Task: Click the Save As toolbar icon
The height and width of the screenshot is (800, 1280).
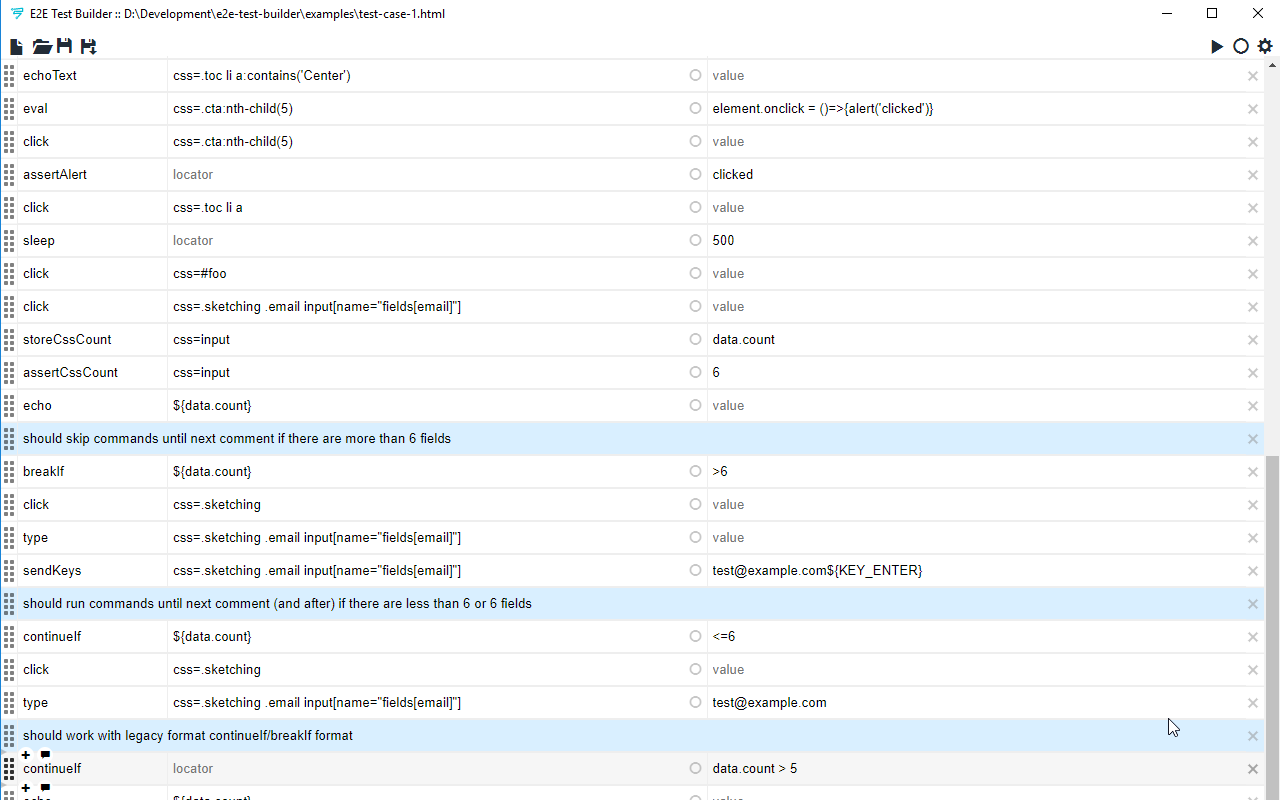Action: tap(89, 46)
